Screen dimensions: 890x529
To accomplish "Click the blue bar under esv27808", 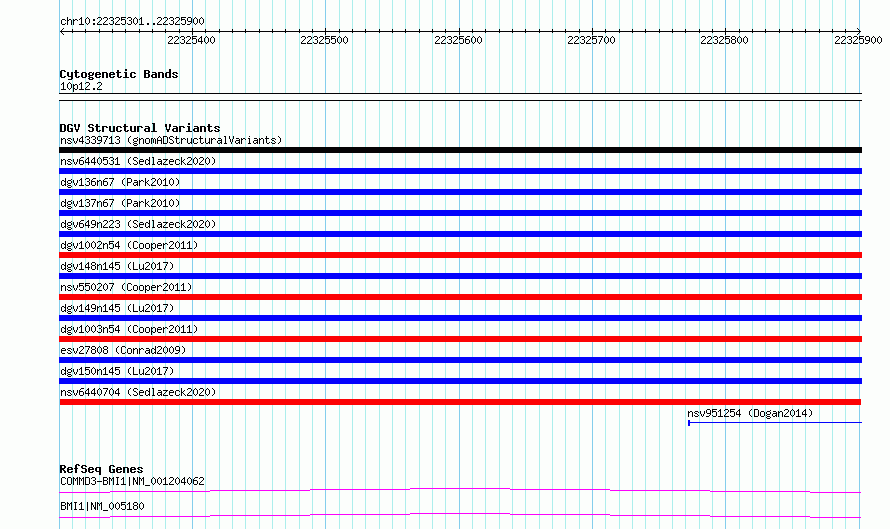I will 460,360.
